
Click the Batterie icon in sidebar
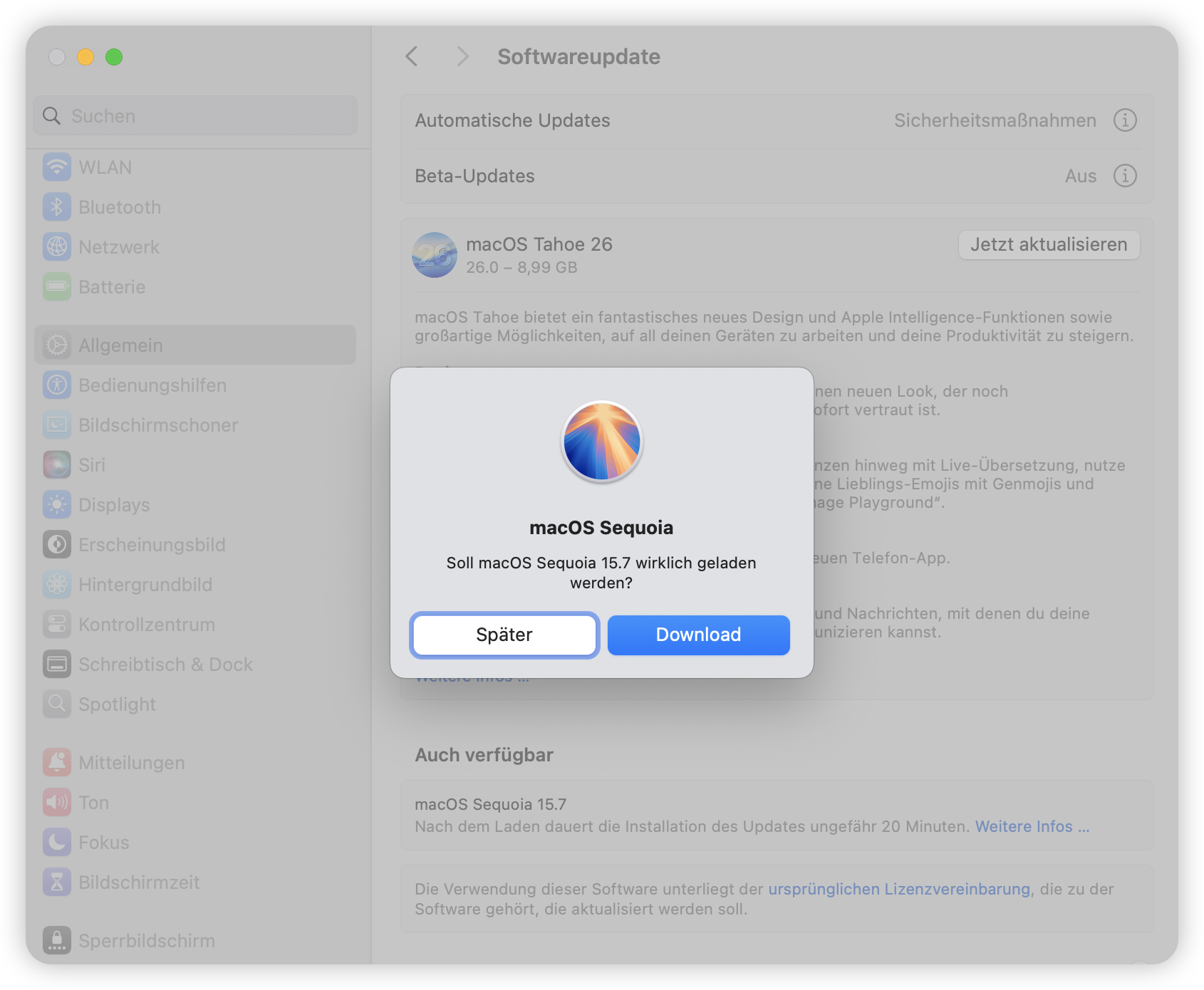57,287
